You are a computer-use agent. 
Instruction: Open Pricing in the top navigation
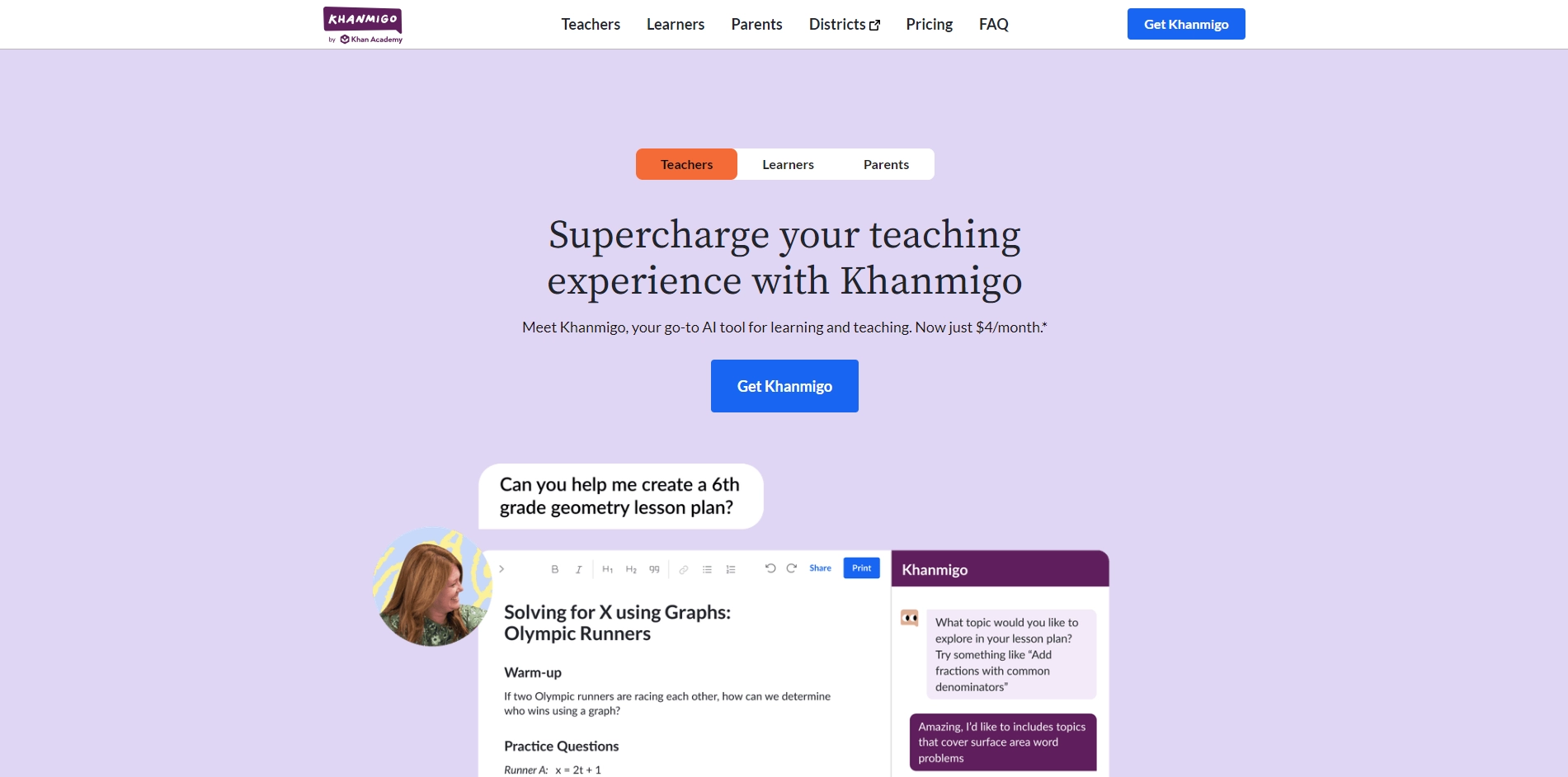coord(929,25)
